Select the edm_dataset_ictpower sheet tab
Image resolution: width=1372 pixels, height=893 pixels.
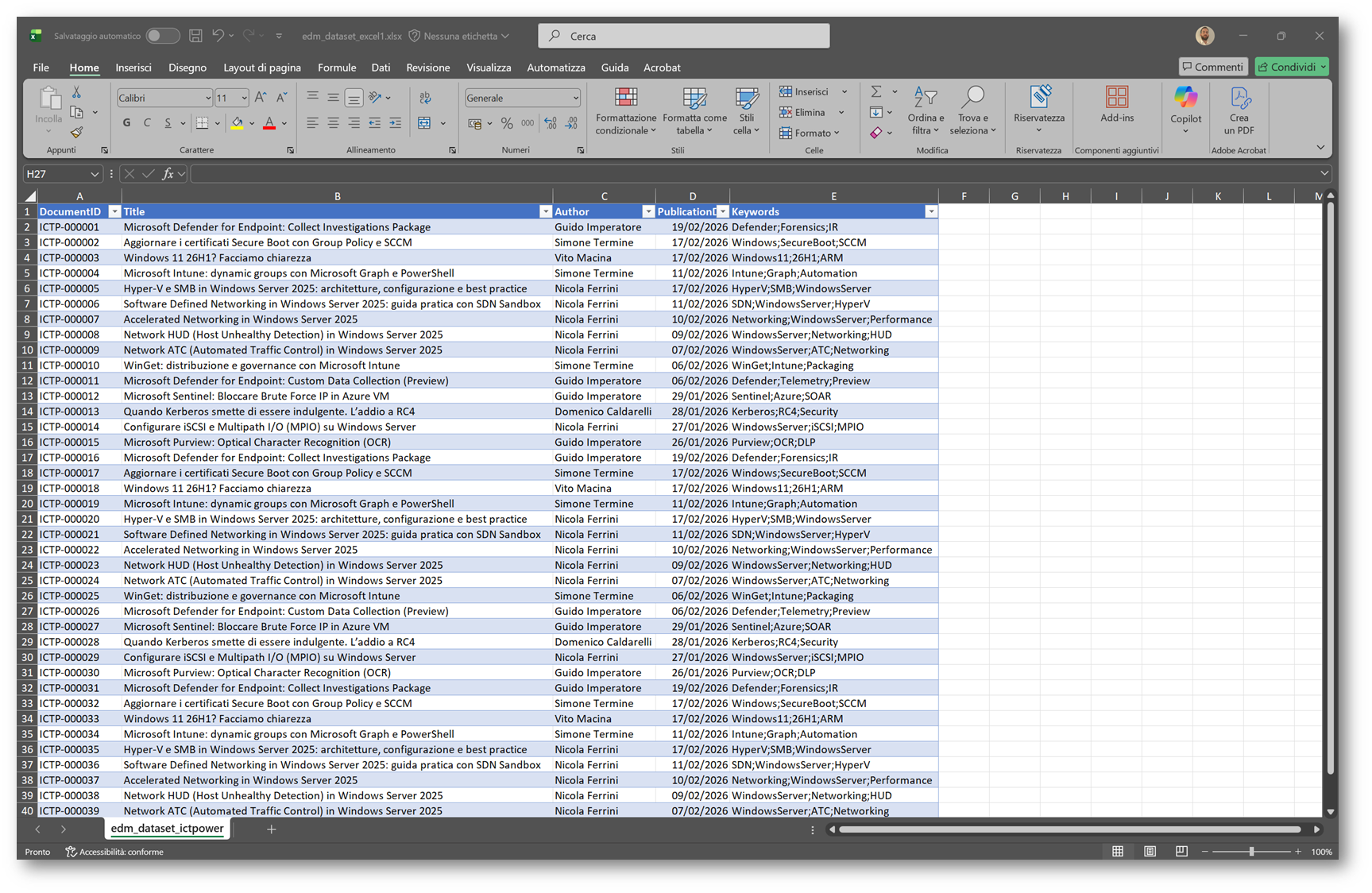click(x=167, y=828)
